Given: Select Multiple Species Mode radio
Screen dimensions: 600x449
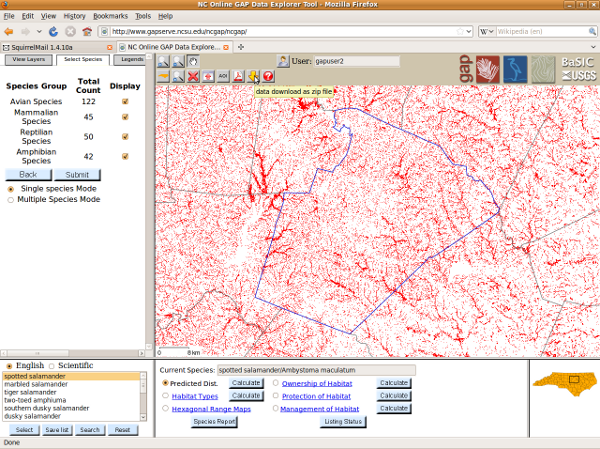Looking at the screenshot, I should click(x=11, y=200).
